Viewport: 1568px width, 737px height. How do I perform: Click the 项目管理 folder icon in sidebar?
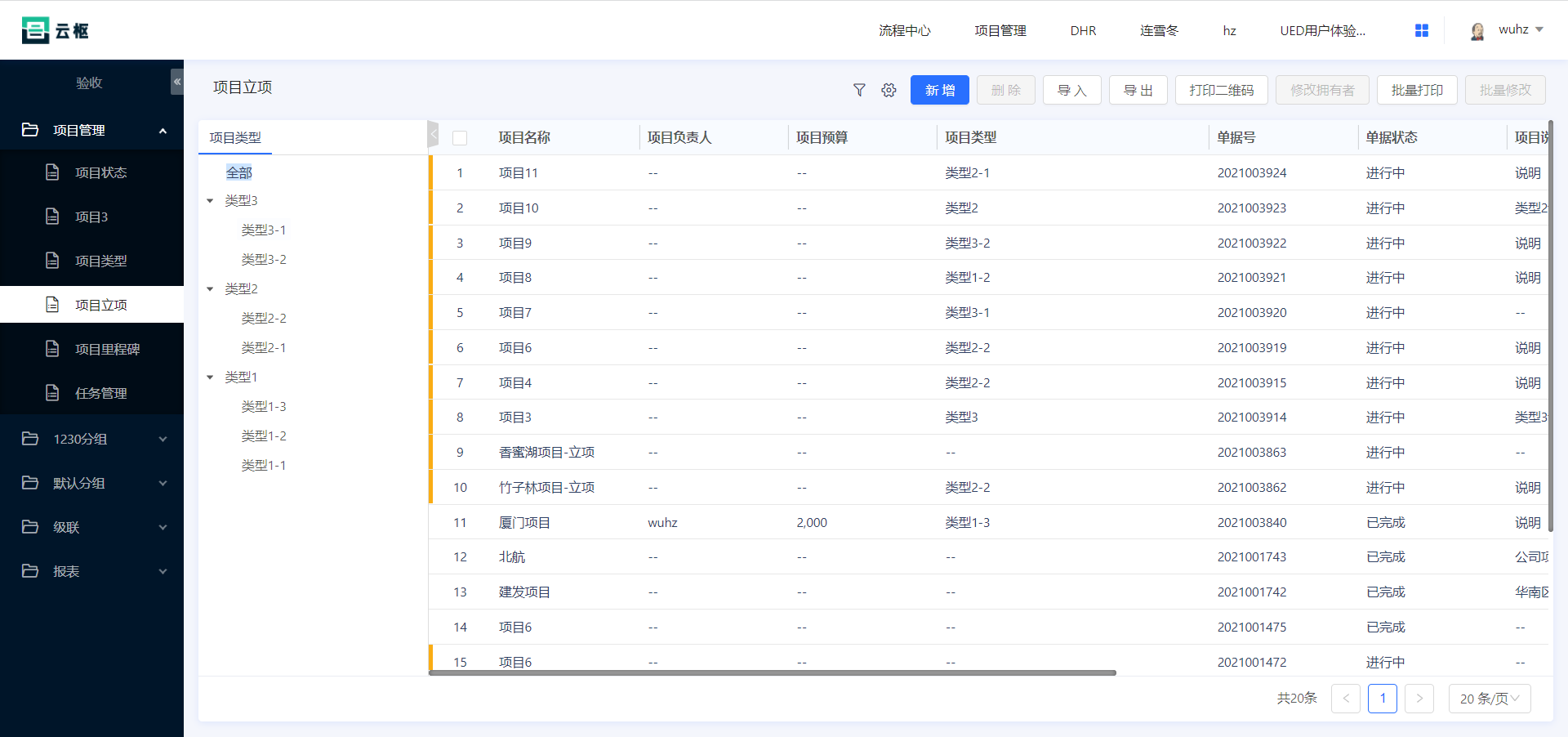pos(30,129)
